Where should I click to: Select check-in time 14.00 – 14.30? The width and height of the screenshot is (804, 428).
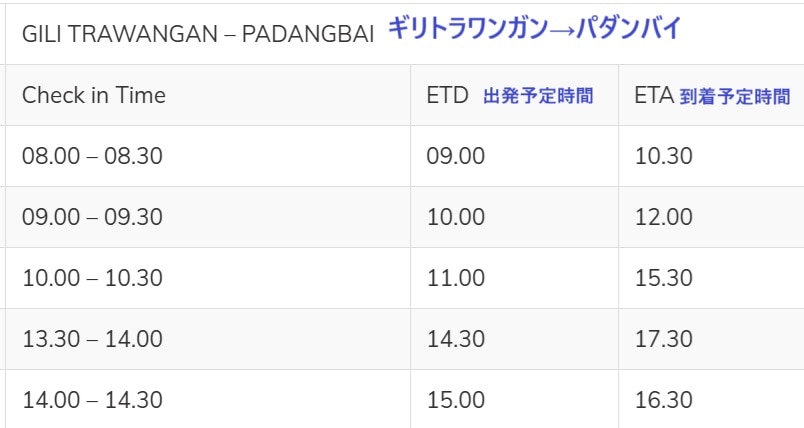(92, 400)
